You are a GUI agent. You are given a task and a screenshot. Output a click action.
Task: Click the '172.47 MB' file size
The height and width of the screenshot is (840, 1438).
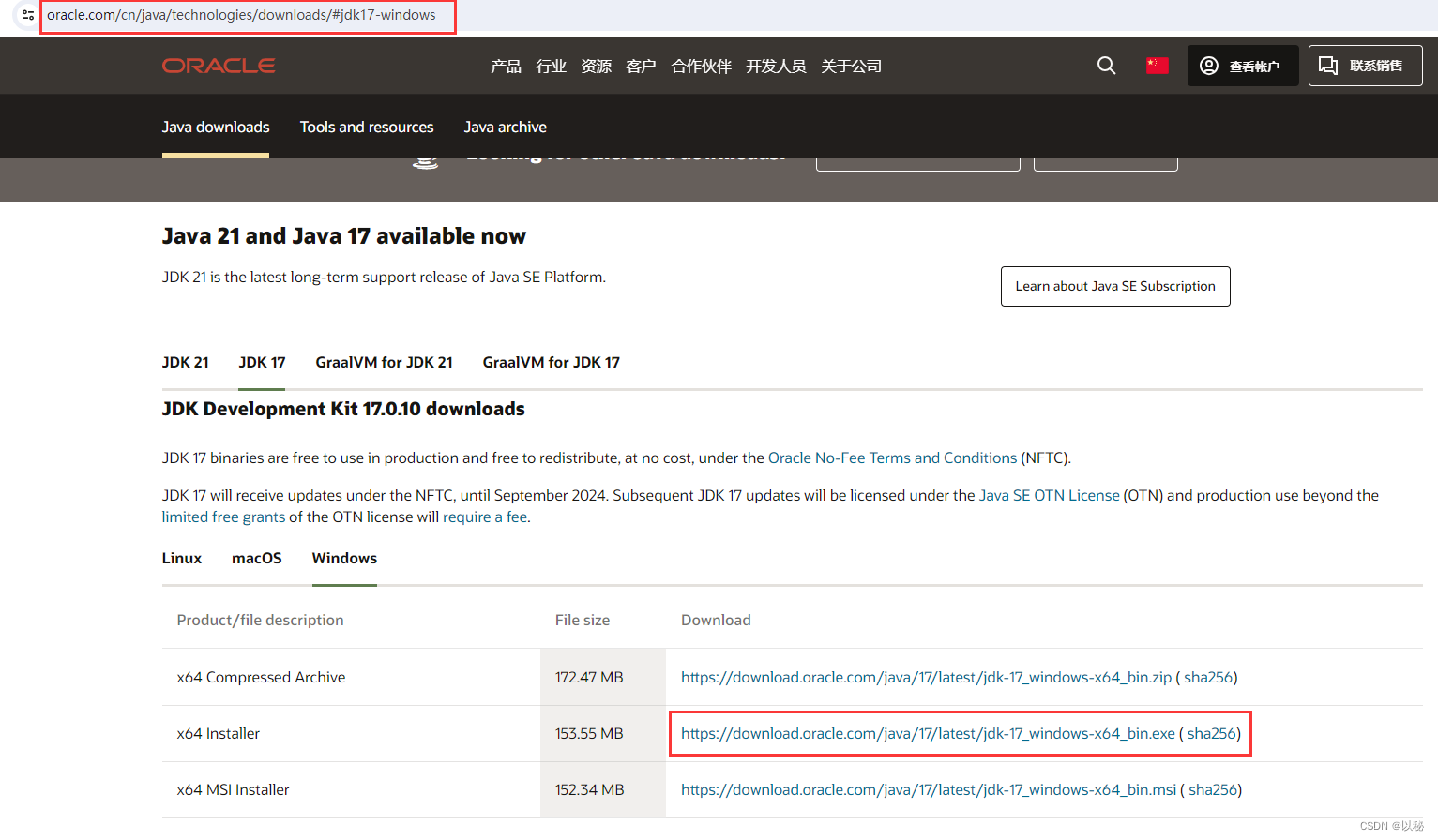click(589, 677)
